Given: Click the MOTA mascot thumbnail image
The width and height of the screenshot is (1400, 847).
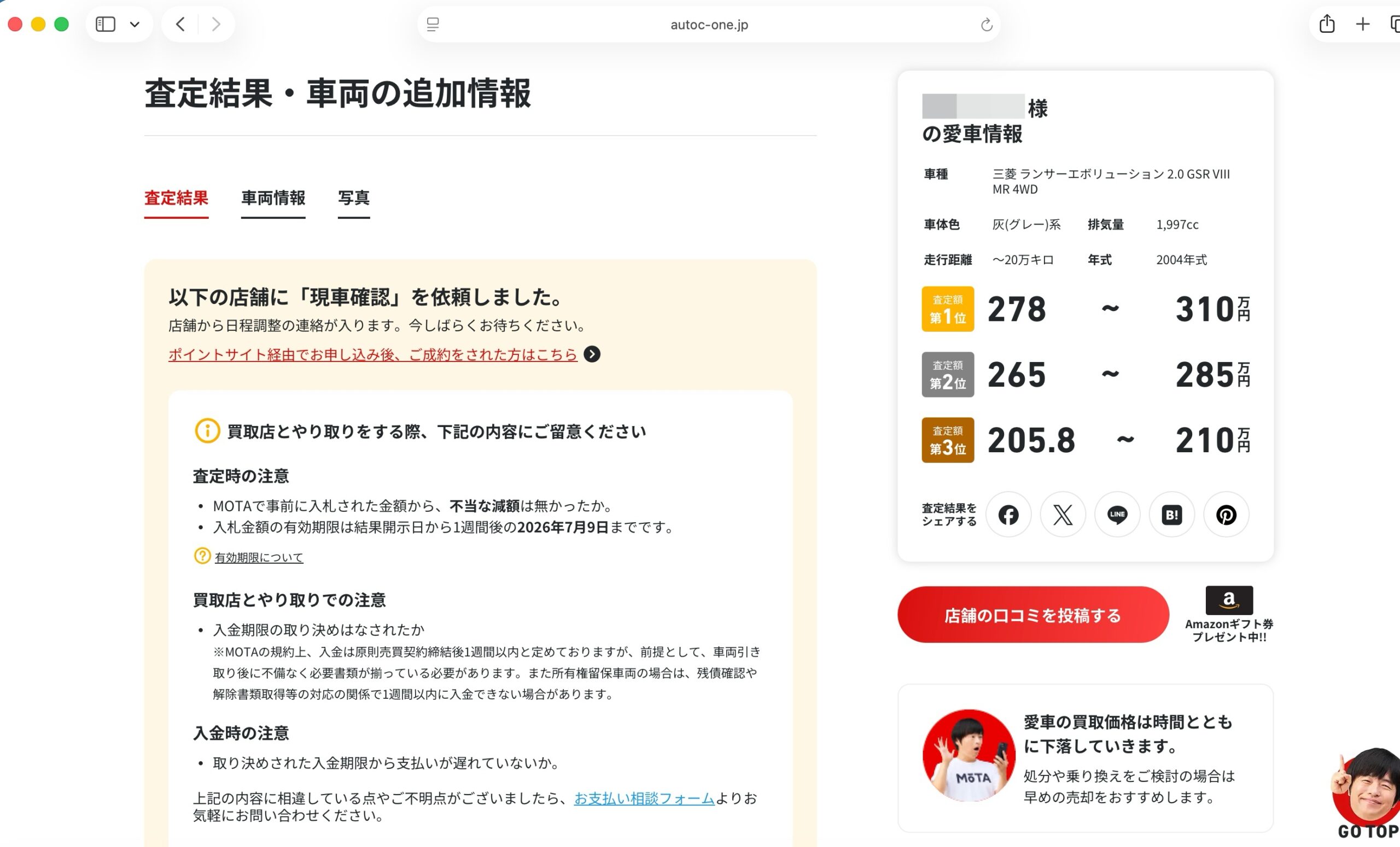Looking at the screenshot, I should (969, 755).
